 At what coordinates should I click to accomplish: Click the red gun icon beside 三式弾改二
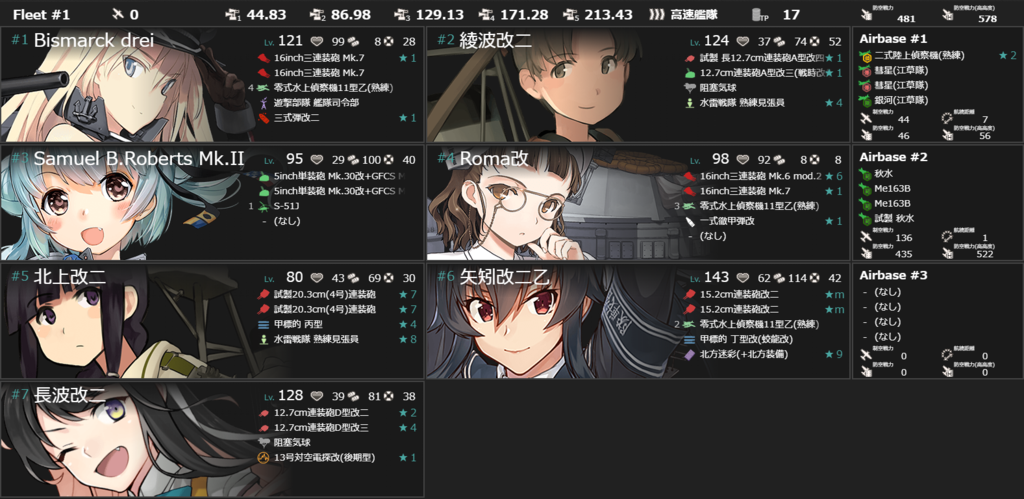pyautogui.click(x=263, y=118)
